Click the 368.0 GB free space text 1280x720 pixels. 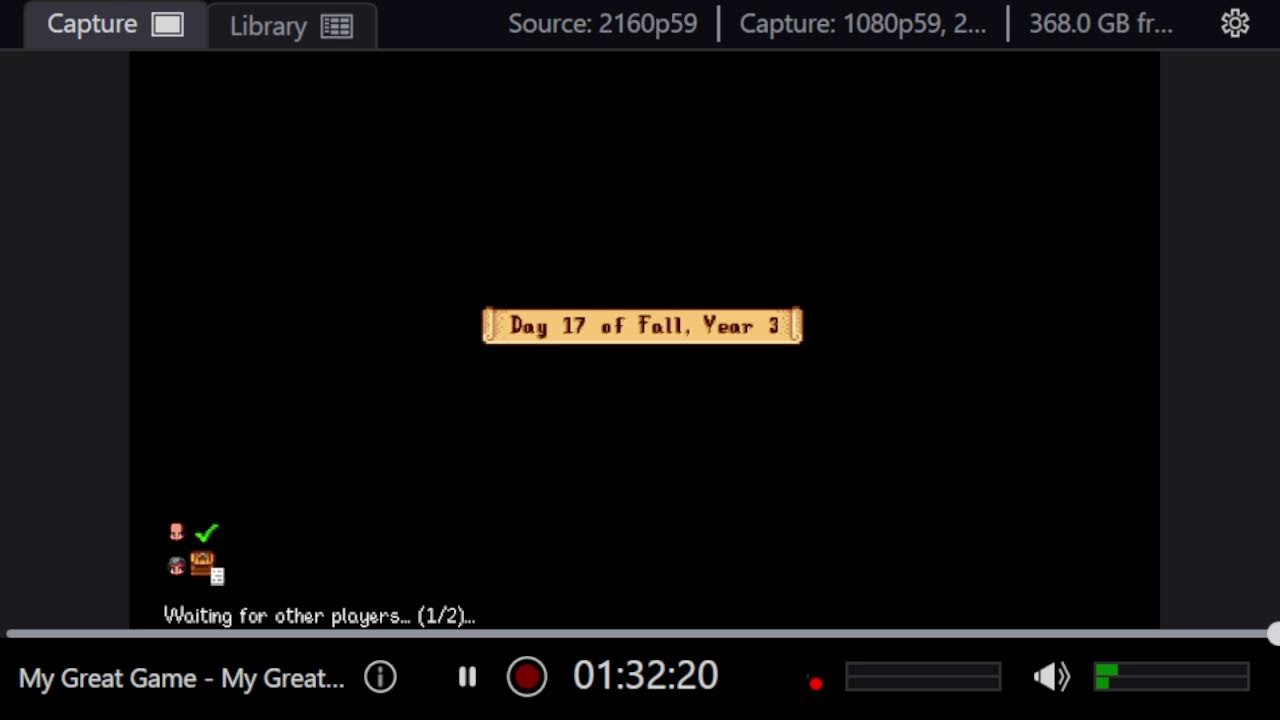[1101, 24]
